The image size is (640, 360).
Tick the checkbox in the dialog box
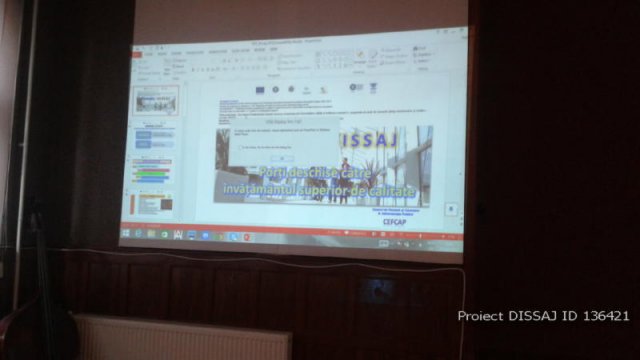pyautogui.click(x=240, y=147)
